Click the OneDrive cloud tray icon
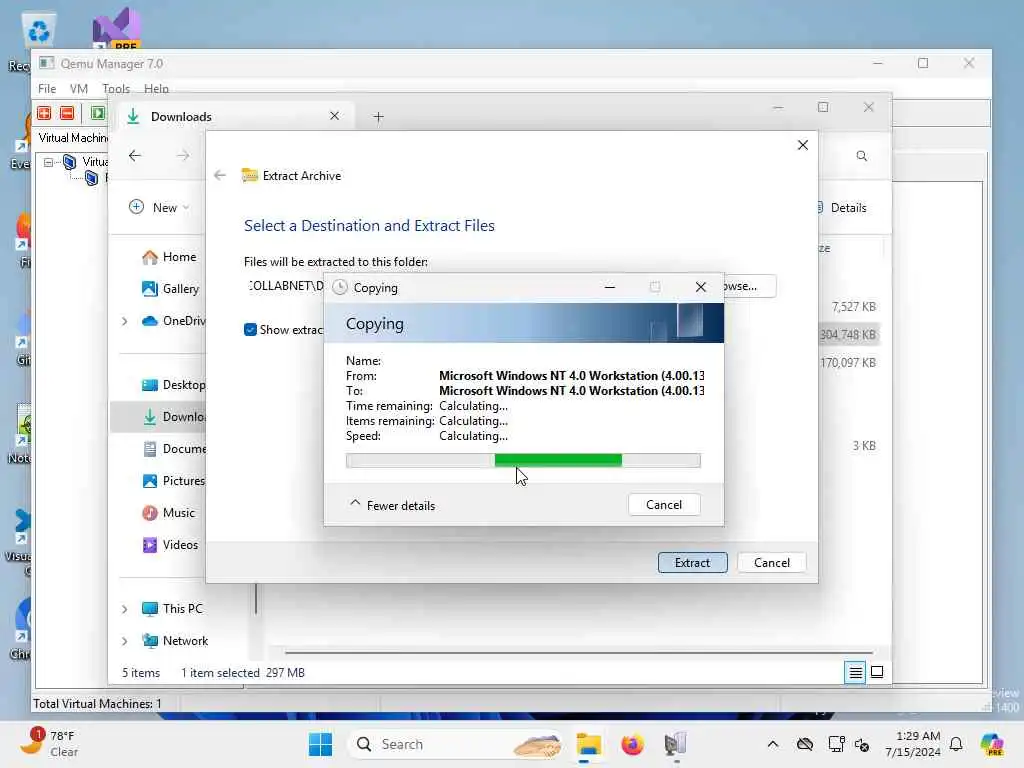This screenshot has height=768, width=1024. point(805,744)
